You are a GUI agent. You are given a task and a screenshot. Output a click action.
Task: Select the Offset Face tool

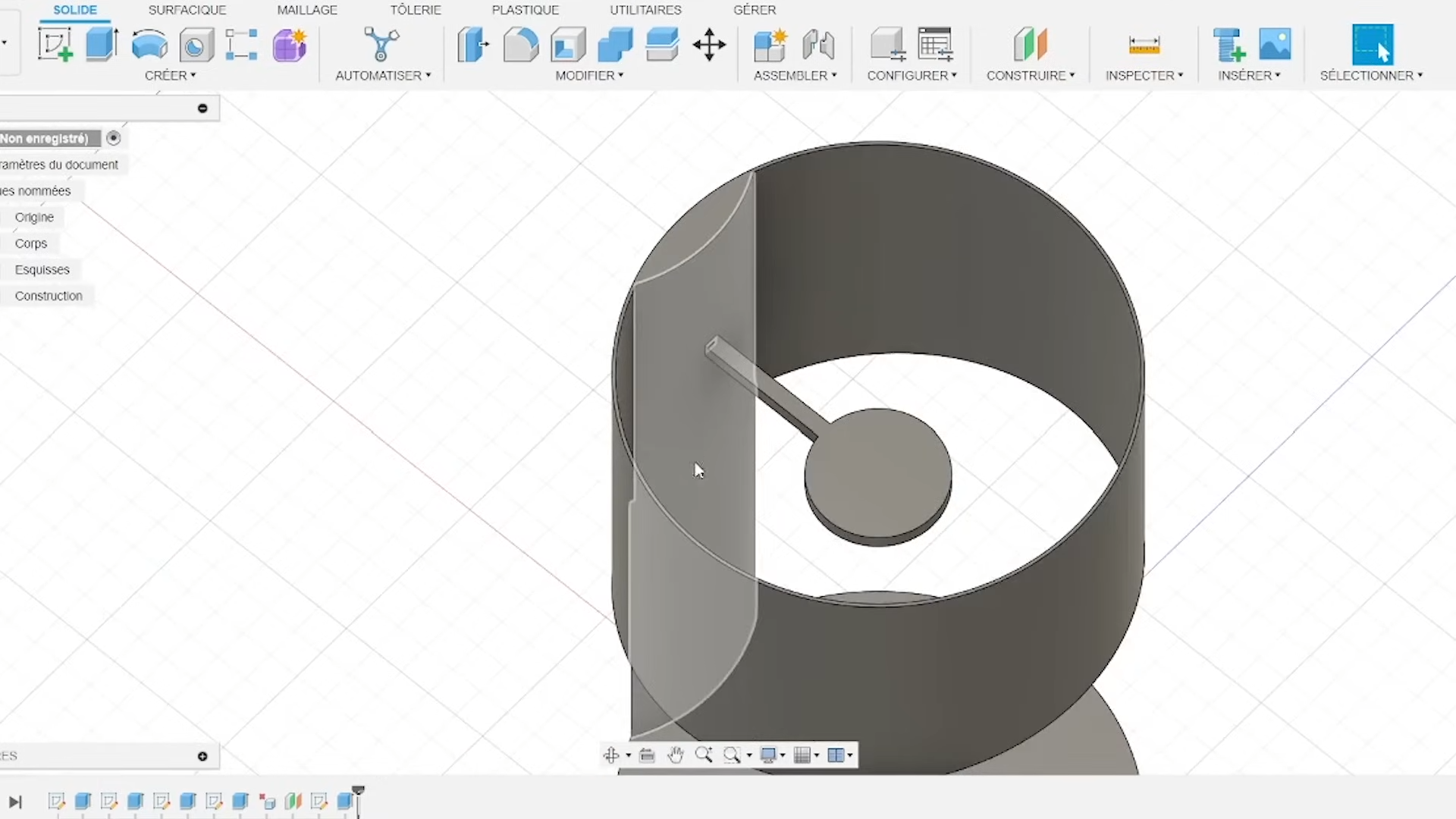662,45
